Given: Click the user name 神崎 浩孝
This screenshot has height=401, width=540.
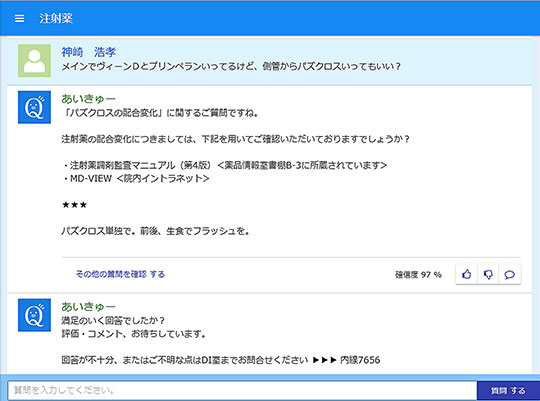Looking at the screenshot, I should pyautogui.click(x=89, y=52).
